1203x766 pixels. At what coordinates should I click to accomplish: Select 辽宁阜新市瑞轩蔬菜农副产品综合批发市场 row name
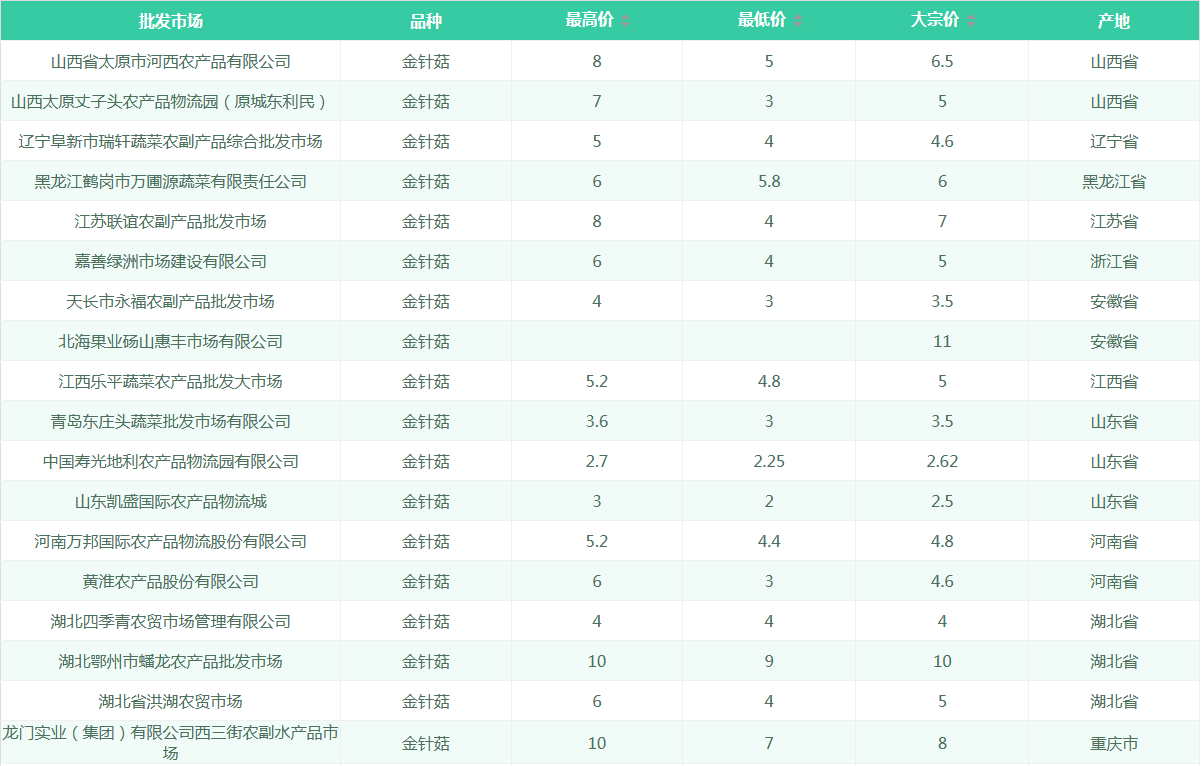[171, 141]
